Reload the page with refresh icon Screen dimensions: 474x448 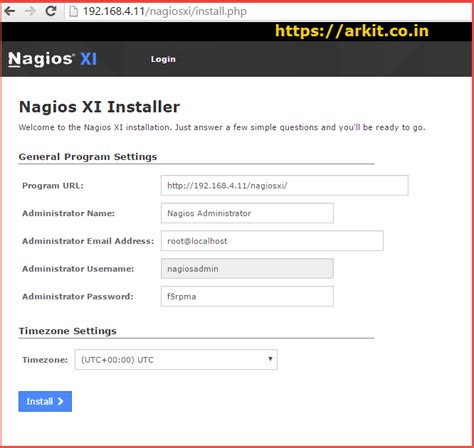coord(51,11)
